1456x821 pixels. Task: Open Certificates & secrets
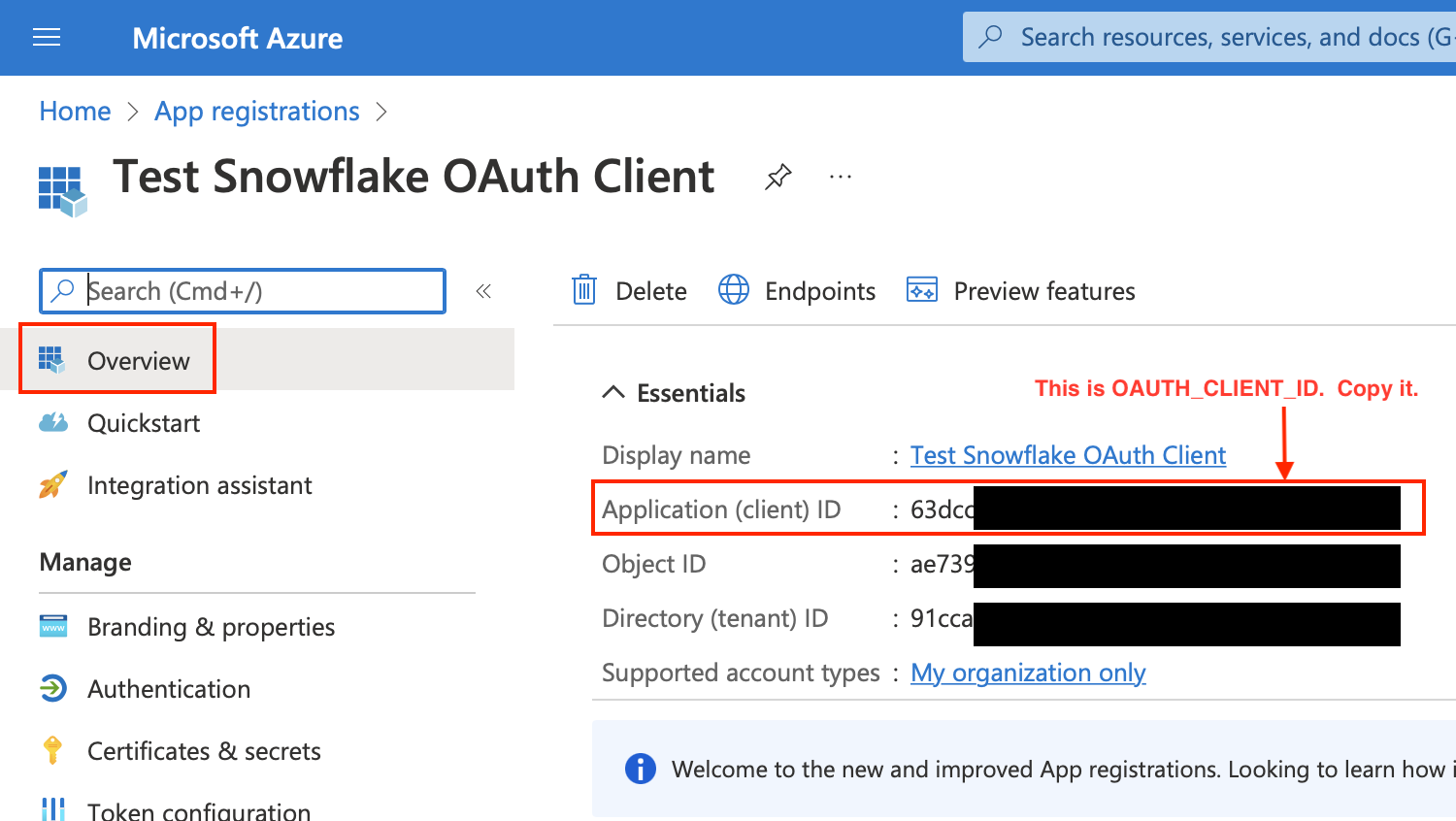(x=205, y=750)
